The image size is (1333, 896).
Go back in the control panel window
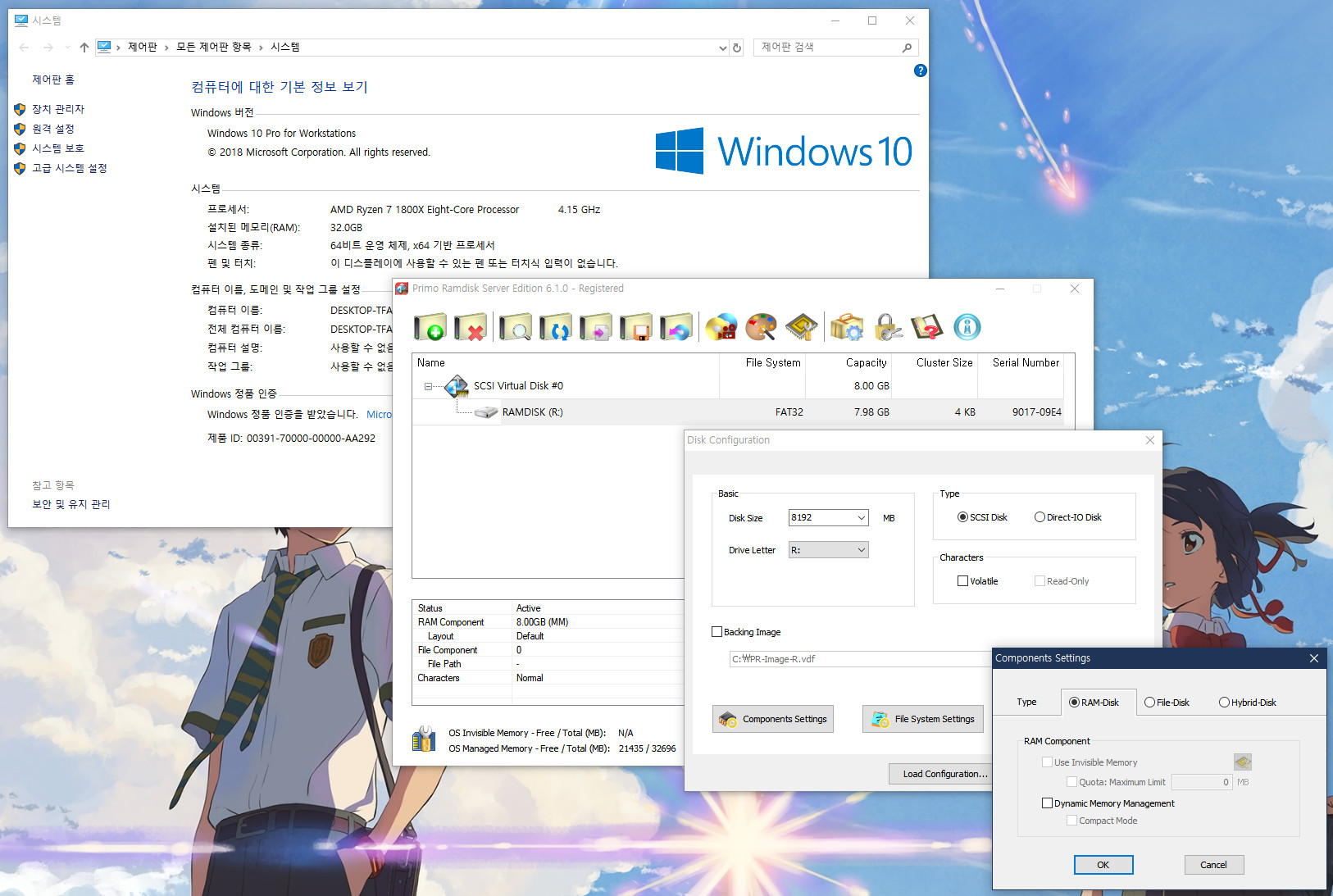pyautogui.click(x=24, y=48)
